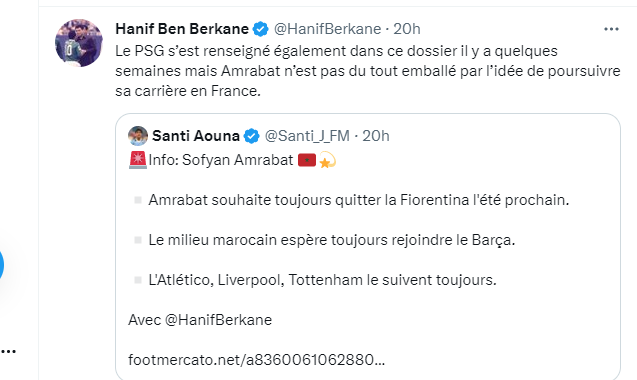Click Santi Aouna's small avatar
637x380 pixels.
pos(138,136)
